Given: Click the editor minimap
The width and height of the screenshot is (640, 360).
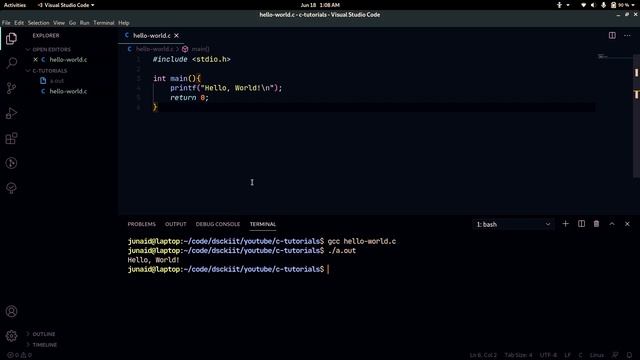Looking at the screenshot, I should click(x=613, y=57).
